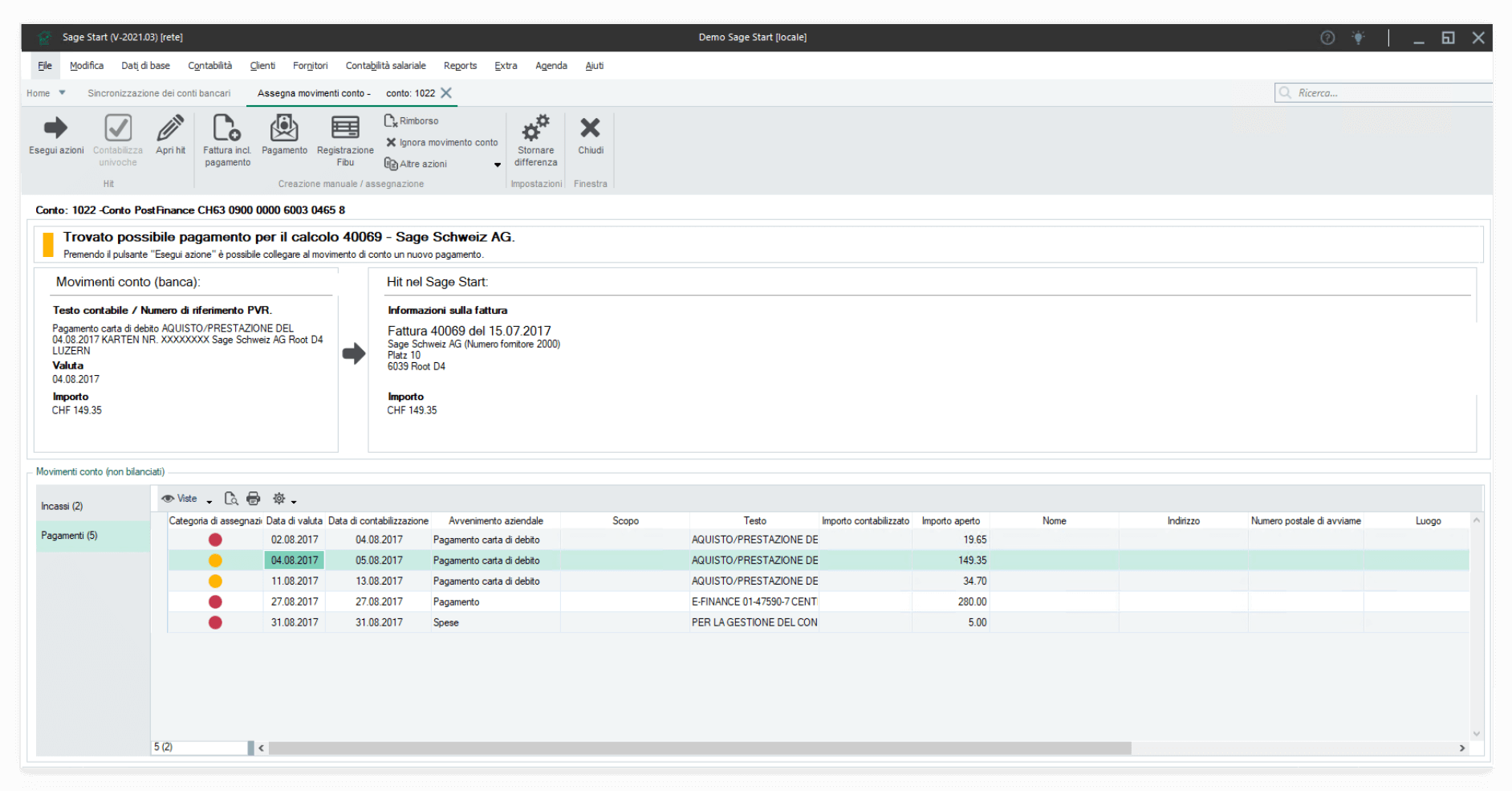Click the Importo aperto column header
The height and width of the screenshot is (791, 1512).
950,521
